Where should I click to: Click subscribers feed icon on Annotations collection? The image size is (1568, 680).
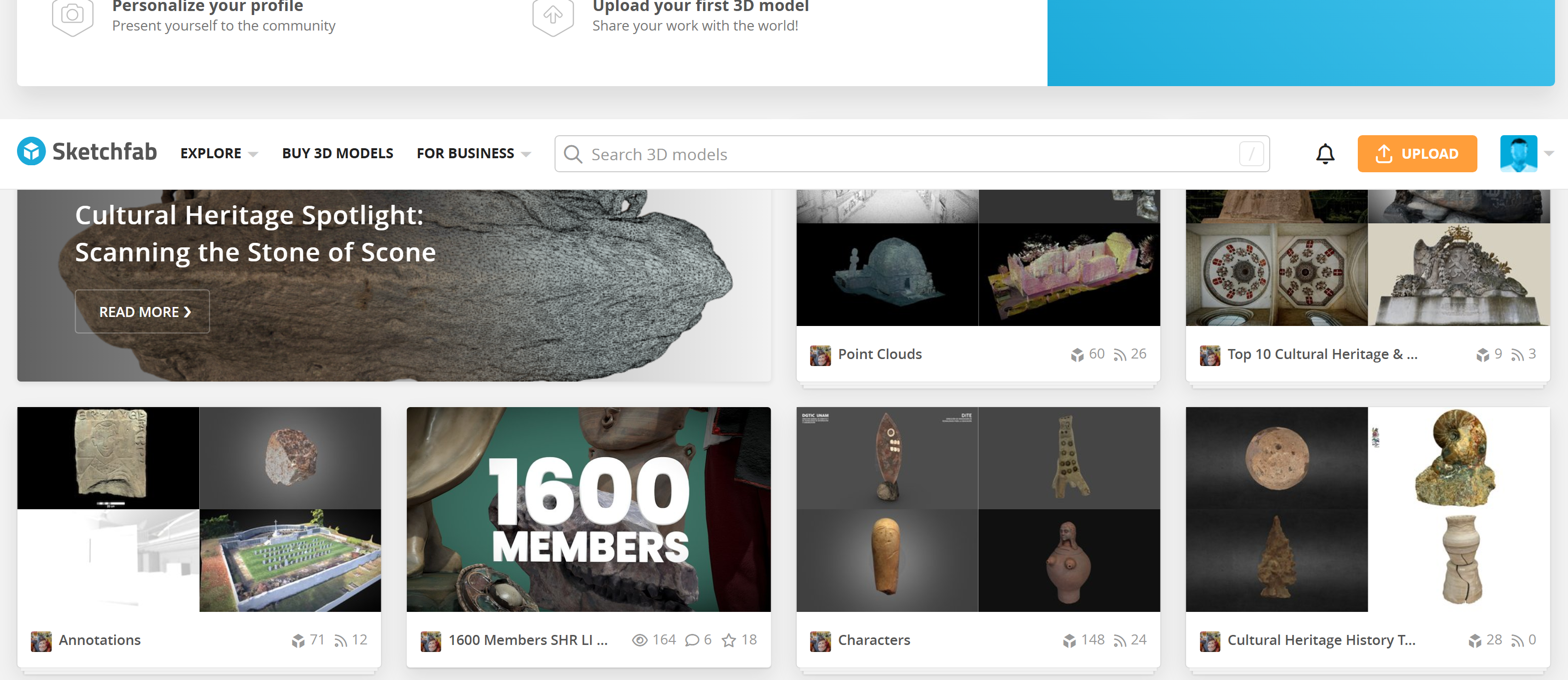pos(341,640)
